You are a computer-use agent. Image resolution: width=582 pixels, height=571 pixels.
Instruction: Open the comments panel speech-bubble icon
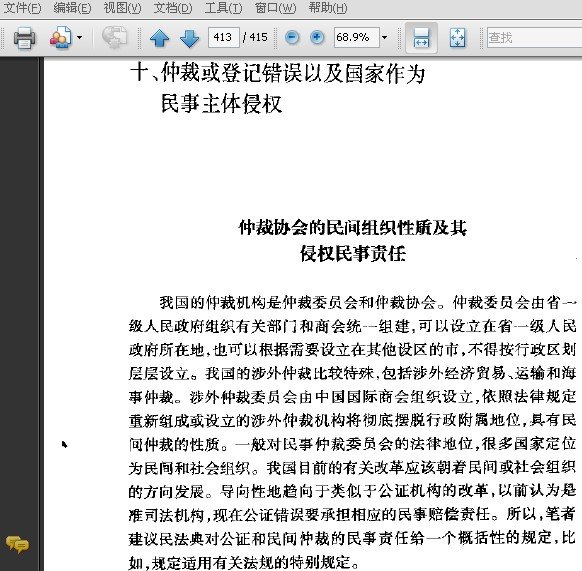pyautogui.click(x=17, y=545)
